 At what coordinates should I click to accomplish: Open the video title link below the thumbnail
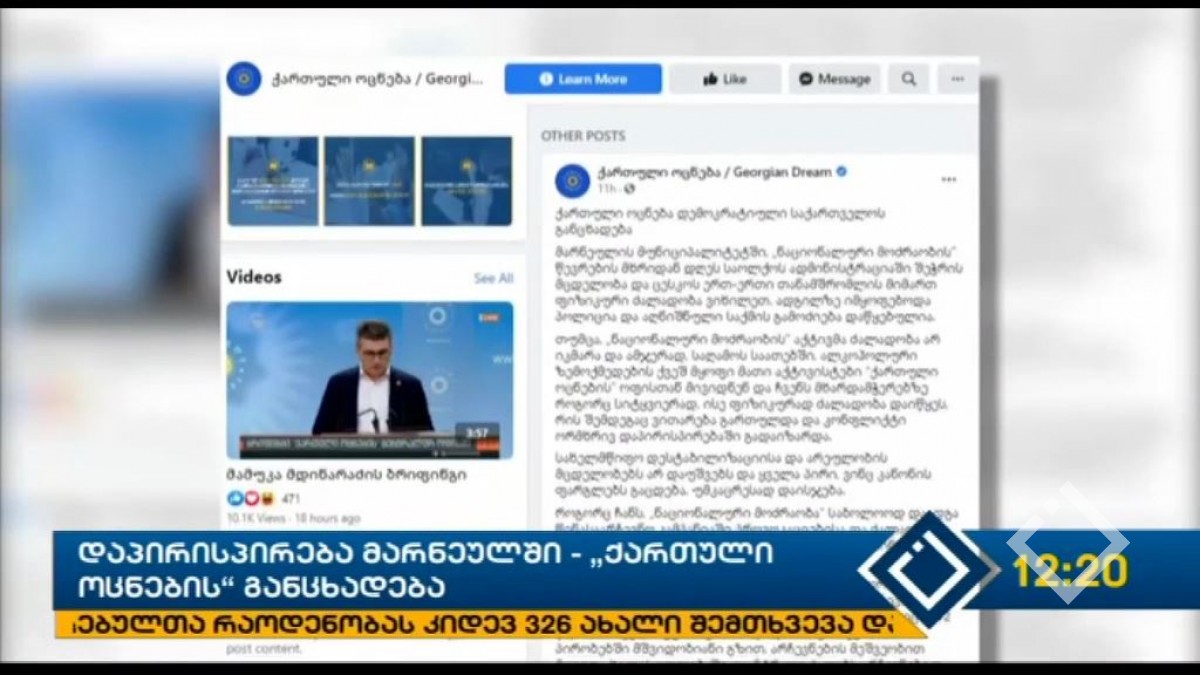345,475
